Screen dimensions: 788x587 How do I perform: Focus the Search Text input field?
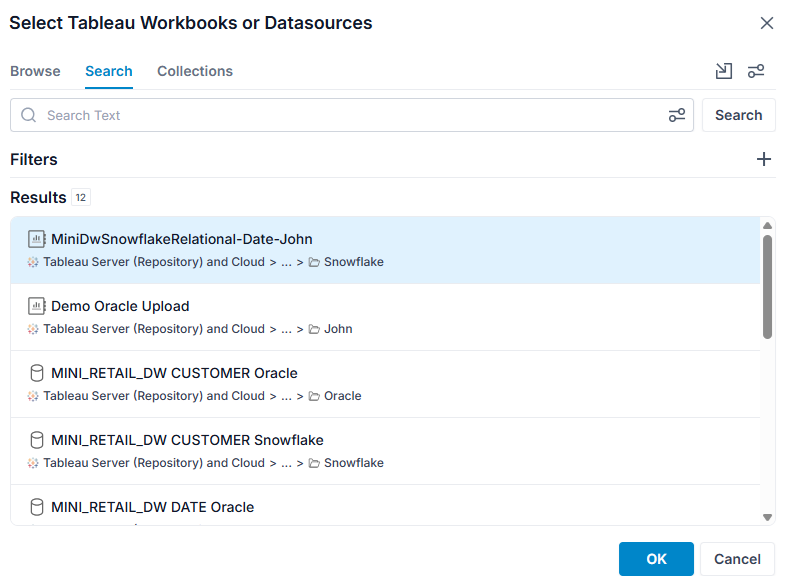352,115
